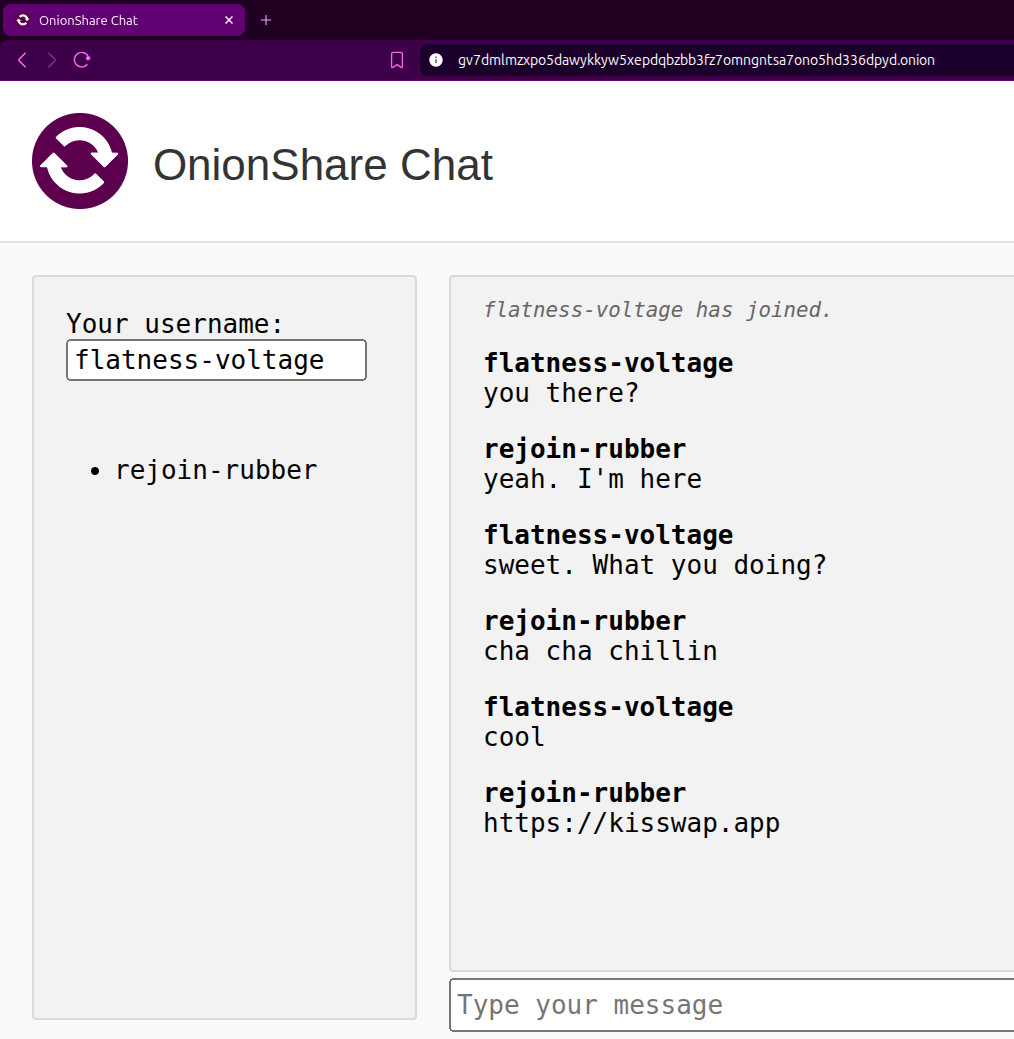Image resolution: width=1014 pixels, height=1039 pixels.
Task: Click the .onion address bar
Action: coord(696,60)
